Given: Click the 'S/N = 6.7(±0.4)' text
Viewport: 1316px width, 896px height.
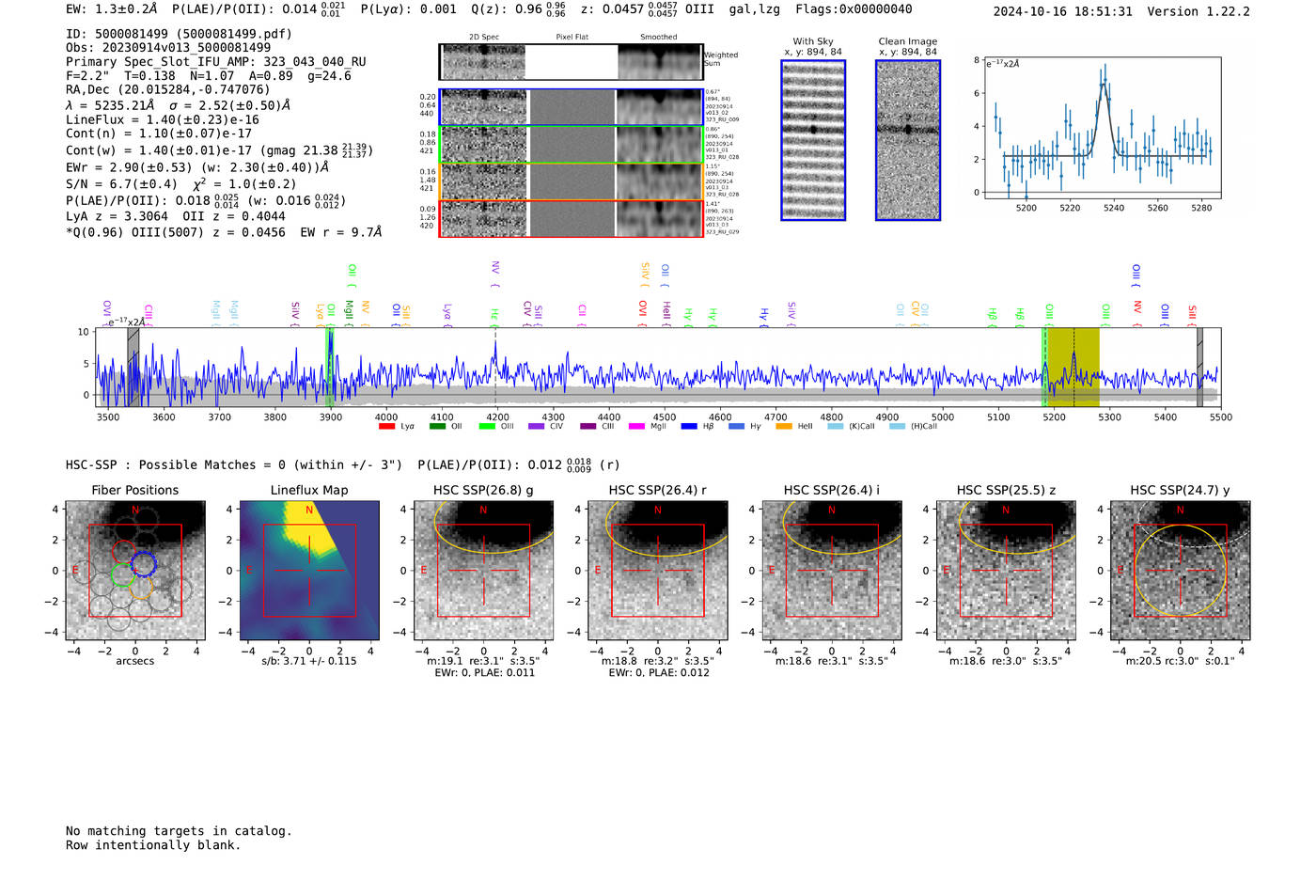Looking at the screenshot, I should click(x=122, y=184).
